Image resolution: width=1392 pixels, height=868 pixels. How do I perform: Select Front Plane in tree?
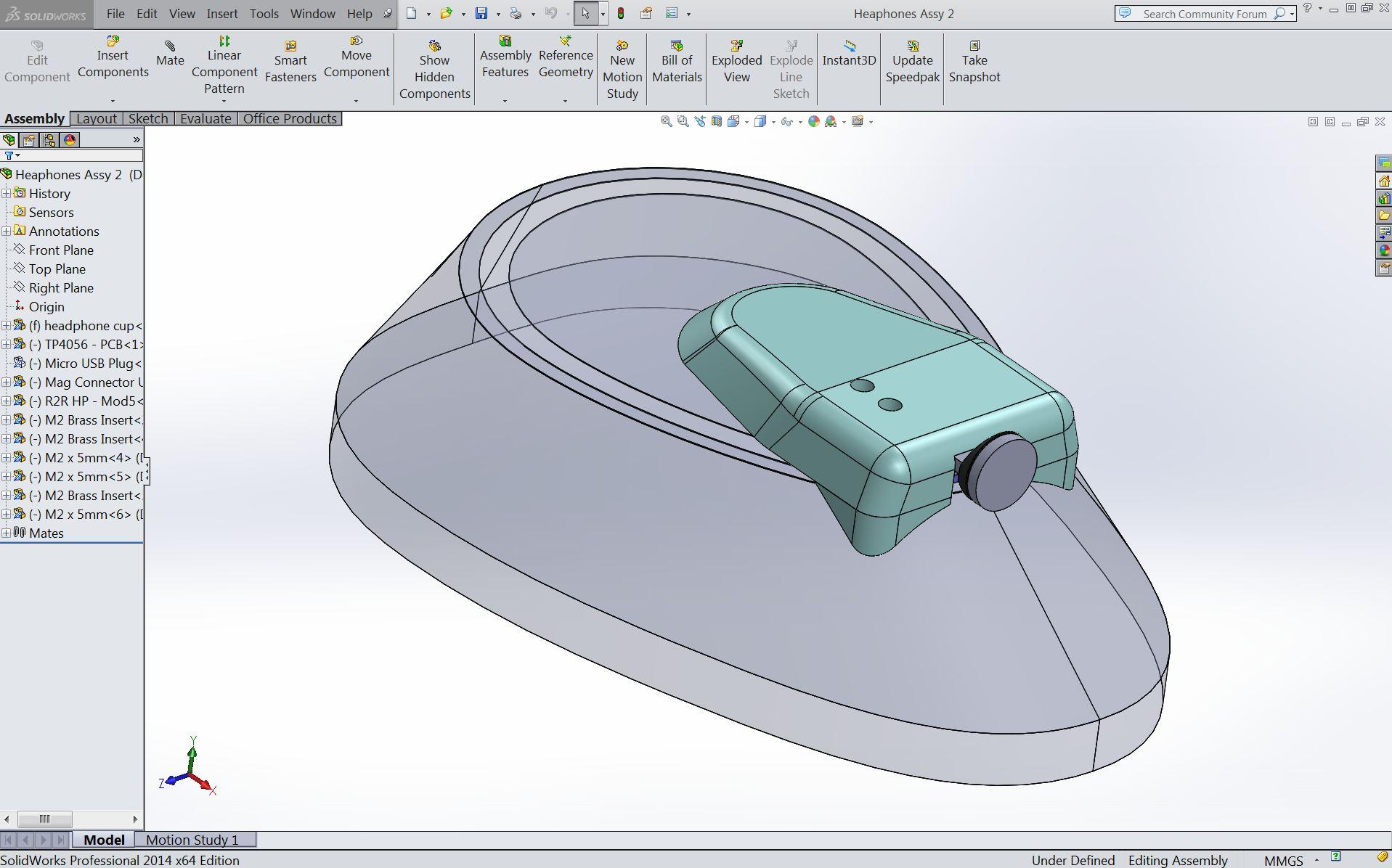(61, 250)
